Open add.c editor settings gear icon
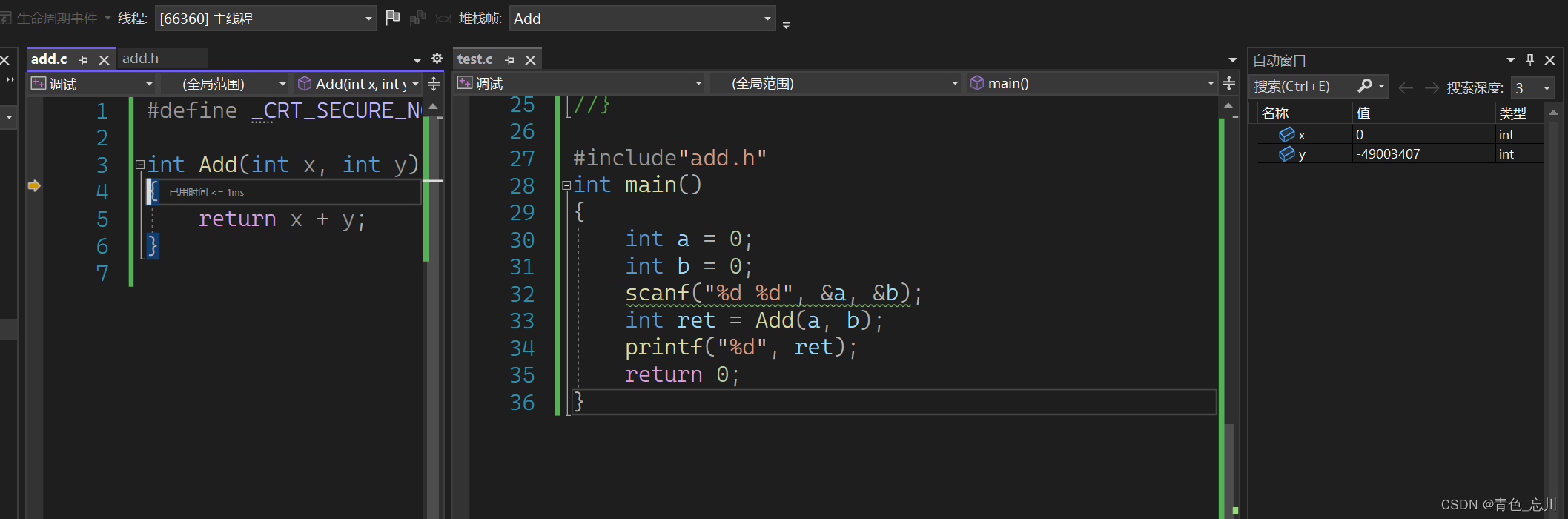The width and height of the screenshot is (1568, 519). tap(437, 59)
